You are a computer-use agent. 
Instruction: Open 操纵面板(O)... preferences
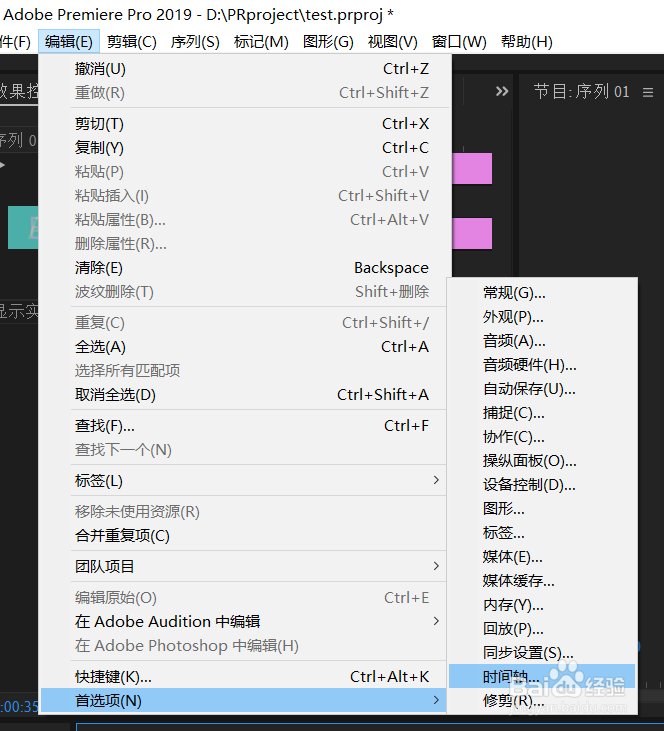pos(542,461)
